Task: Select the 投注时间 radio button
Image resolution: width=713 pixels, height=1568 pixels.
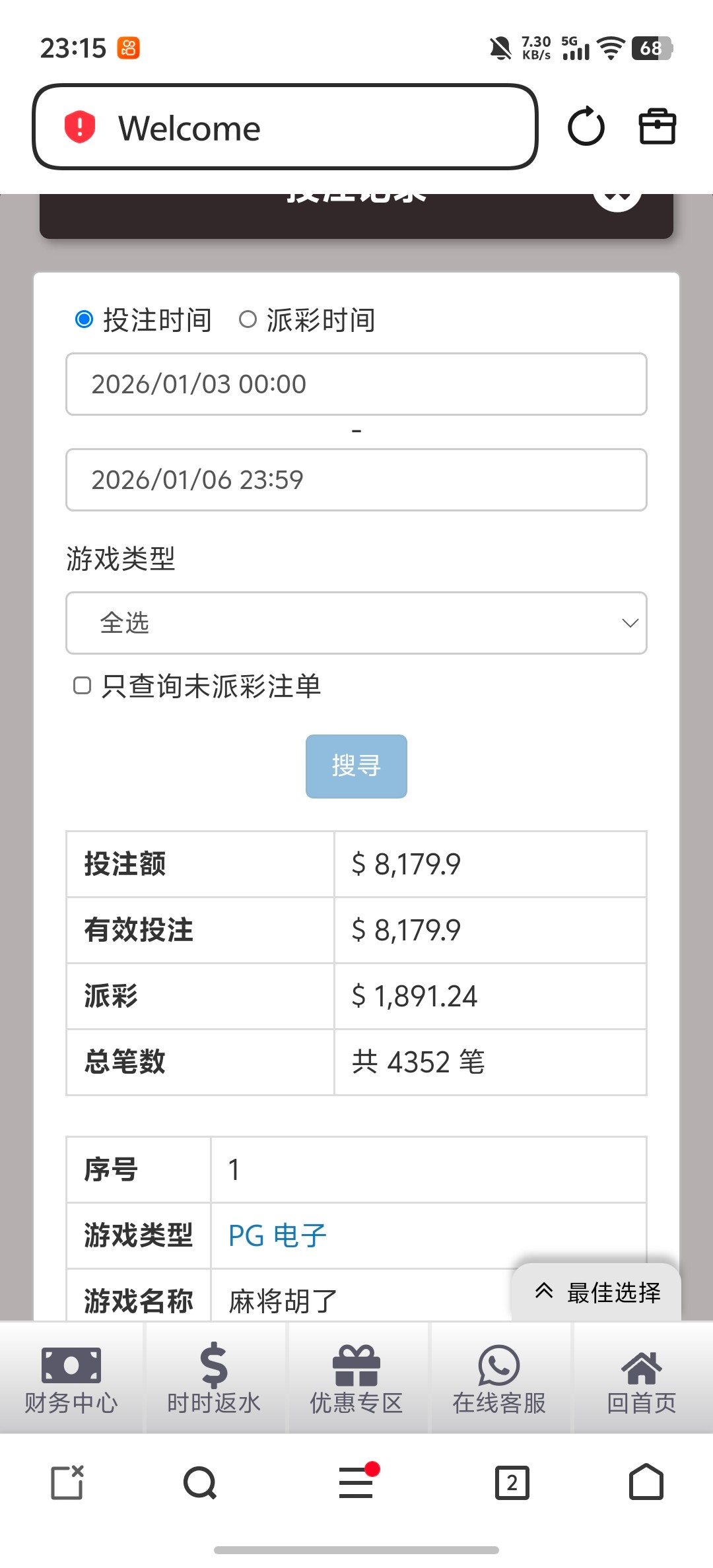Action: click(85, 319)
